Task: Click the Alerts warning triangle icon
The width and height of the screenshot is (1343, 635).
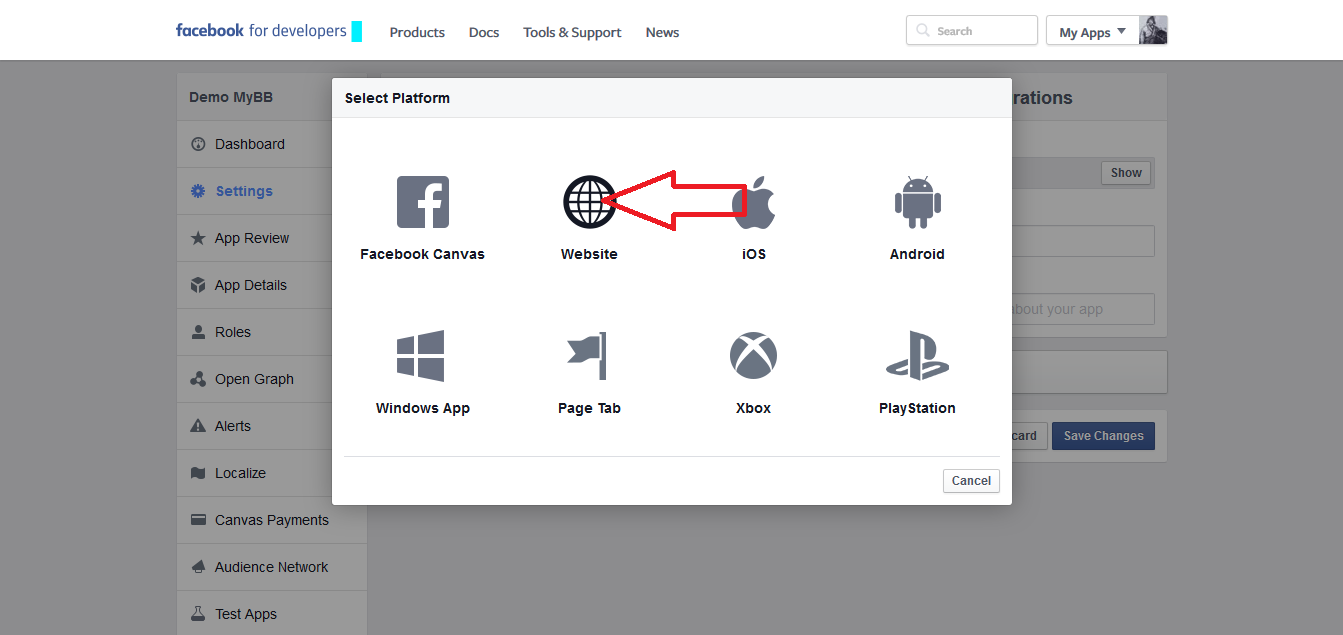Action: (x=198, y=426)
